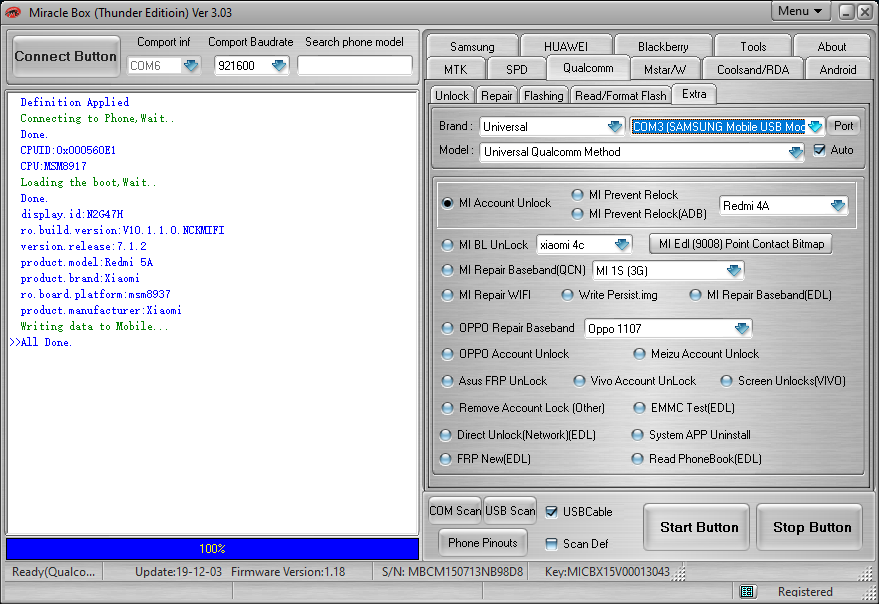Select System APP Uninstall option

click(637, 435)
